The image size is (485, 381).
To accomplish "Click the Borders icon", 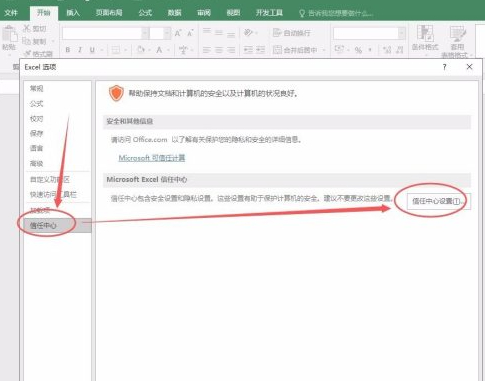I will point(116,50).
